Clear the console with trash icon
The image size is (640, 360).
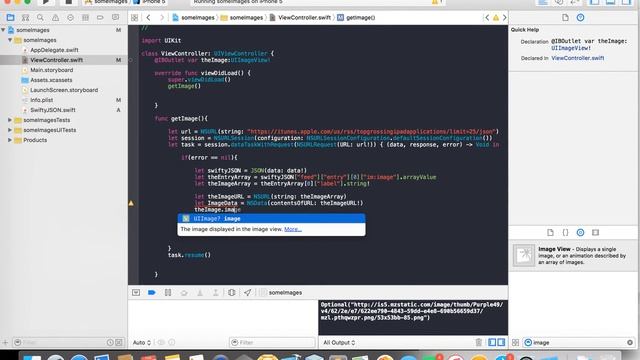pos(478,342)
